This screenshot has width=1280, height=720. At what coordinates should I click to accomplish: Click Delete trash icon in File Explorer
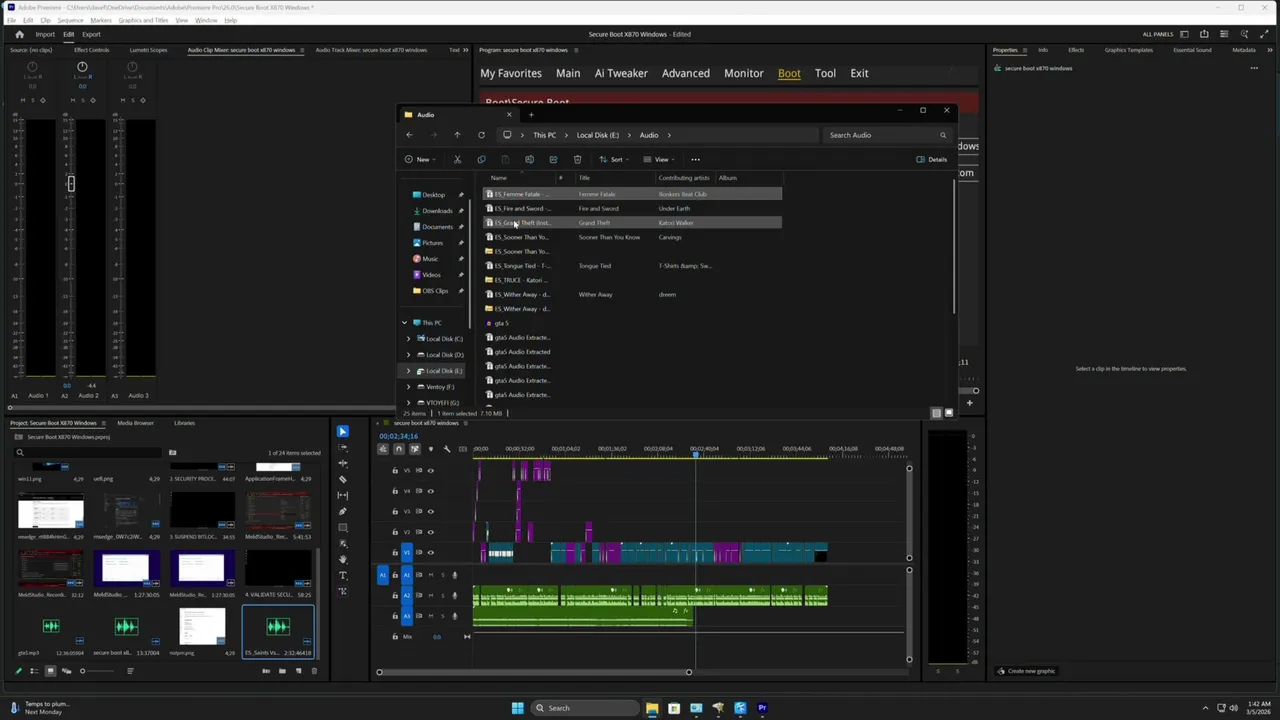577,159
